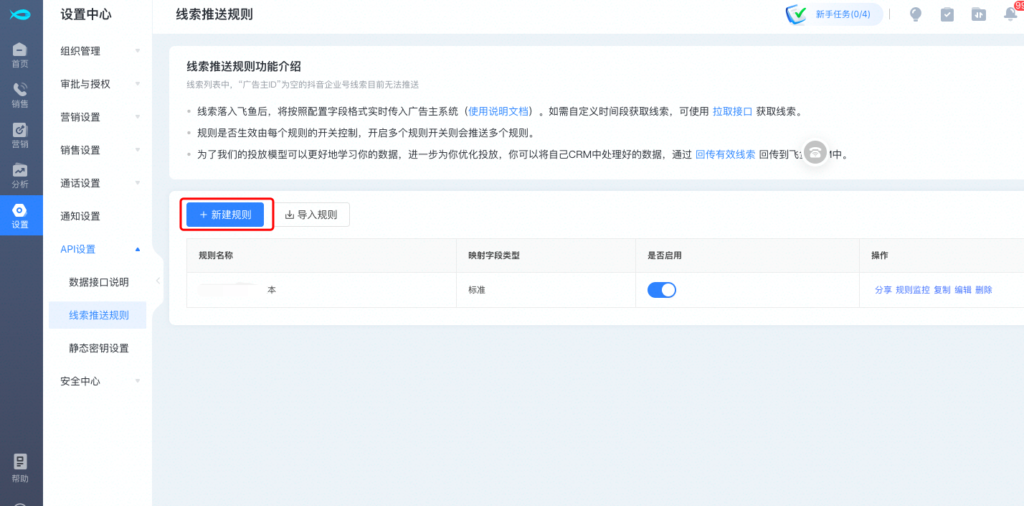Collapse the API设置 menu section
The width and height of the screenshot is (1024, 506).
coord(98,249)
